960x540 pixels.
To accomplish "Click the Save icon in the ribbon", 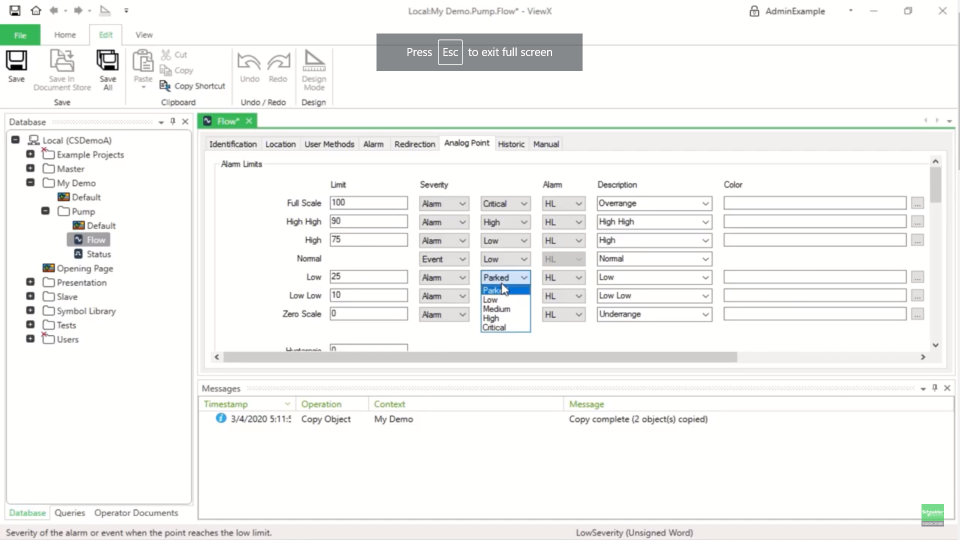I will (17, 61).
